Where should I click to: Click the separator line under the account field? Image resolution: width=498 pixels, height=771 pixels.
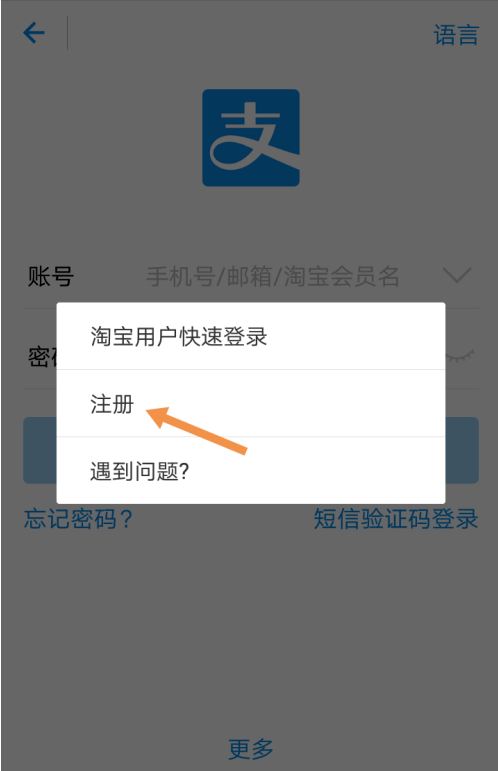[x=251, y=309]
